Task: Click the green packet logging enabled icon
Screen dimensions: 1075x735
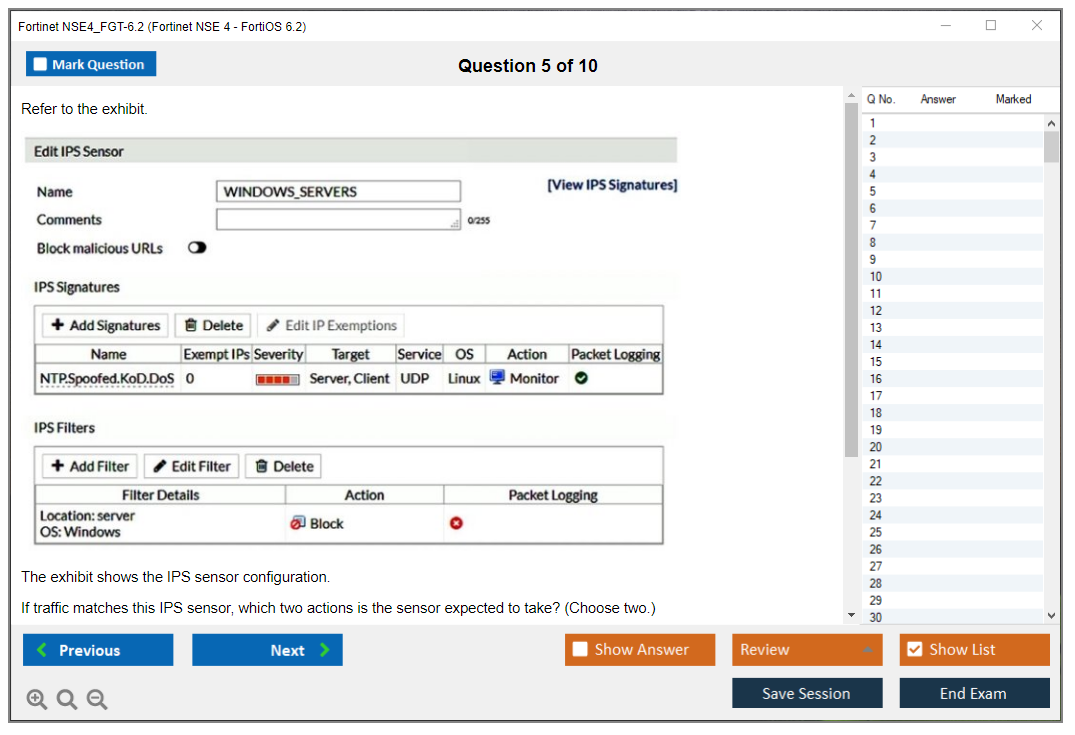Action: pyautogui.click(x=581, y=379)
